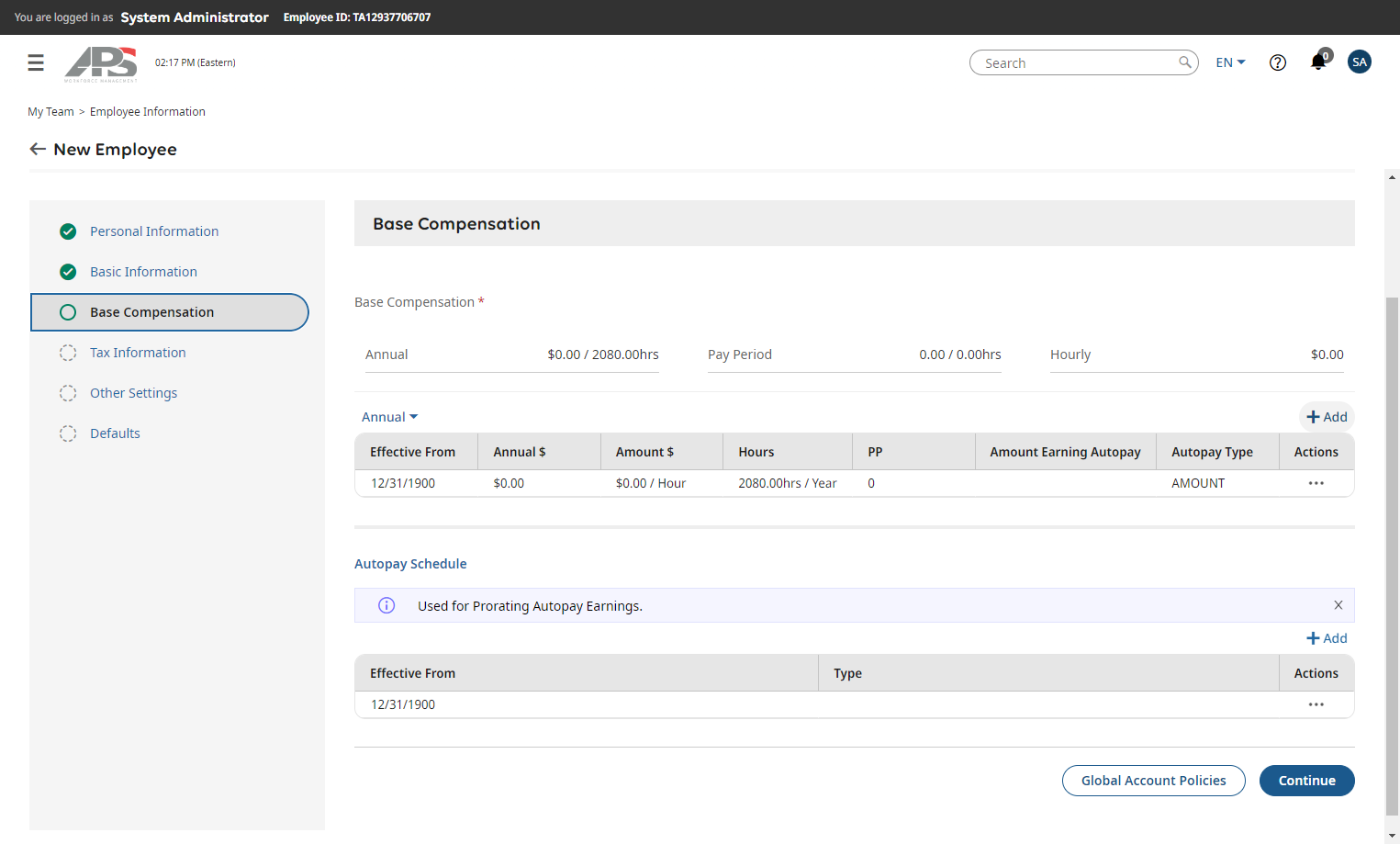Add a base compensation entry
The image size is (1400, 844).
click(1327, 417)
